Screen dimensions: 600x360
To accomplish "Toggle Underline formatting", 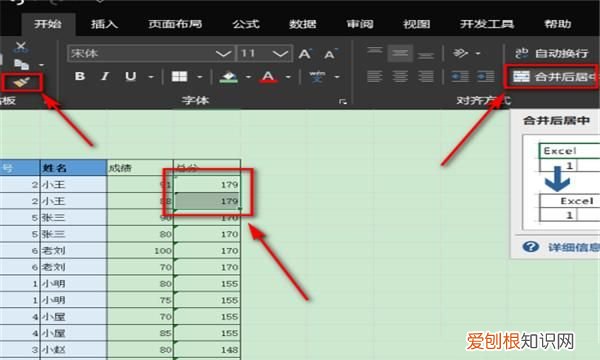I will pyautogui.click(x=130, y=76).
